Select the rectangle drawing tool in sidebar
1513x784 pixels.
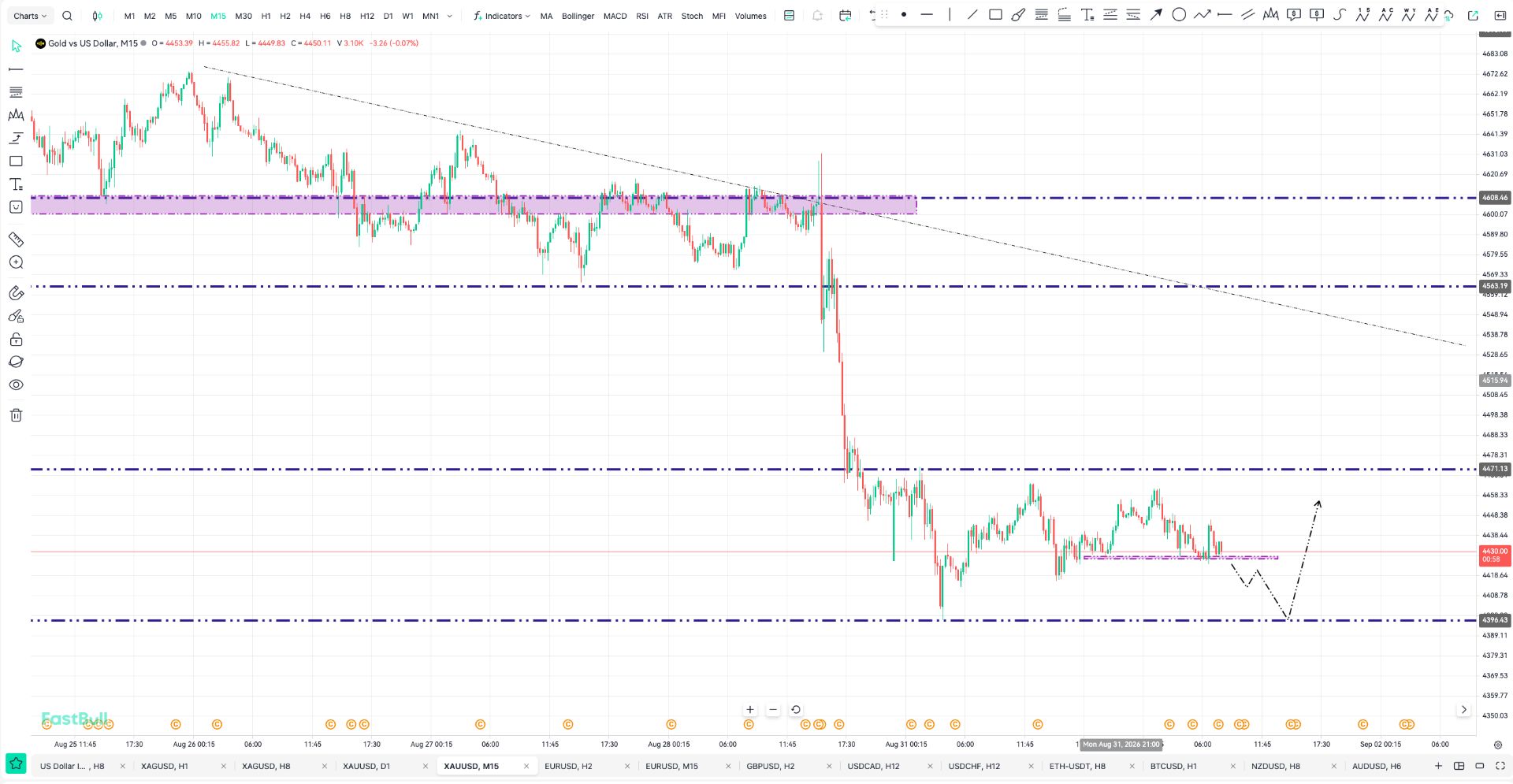point(16,162)
